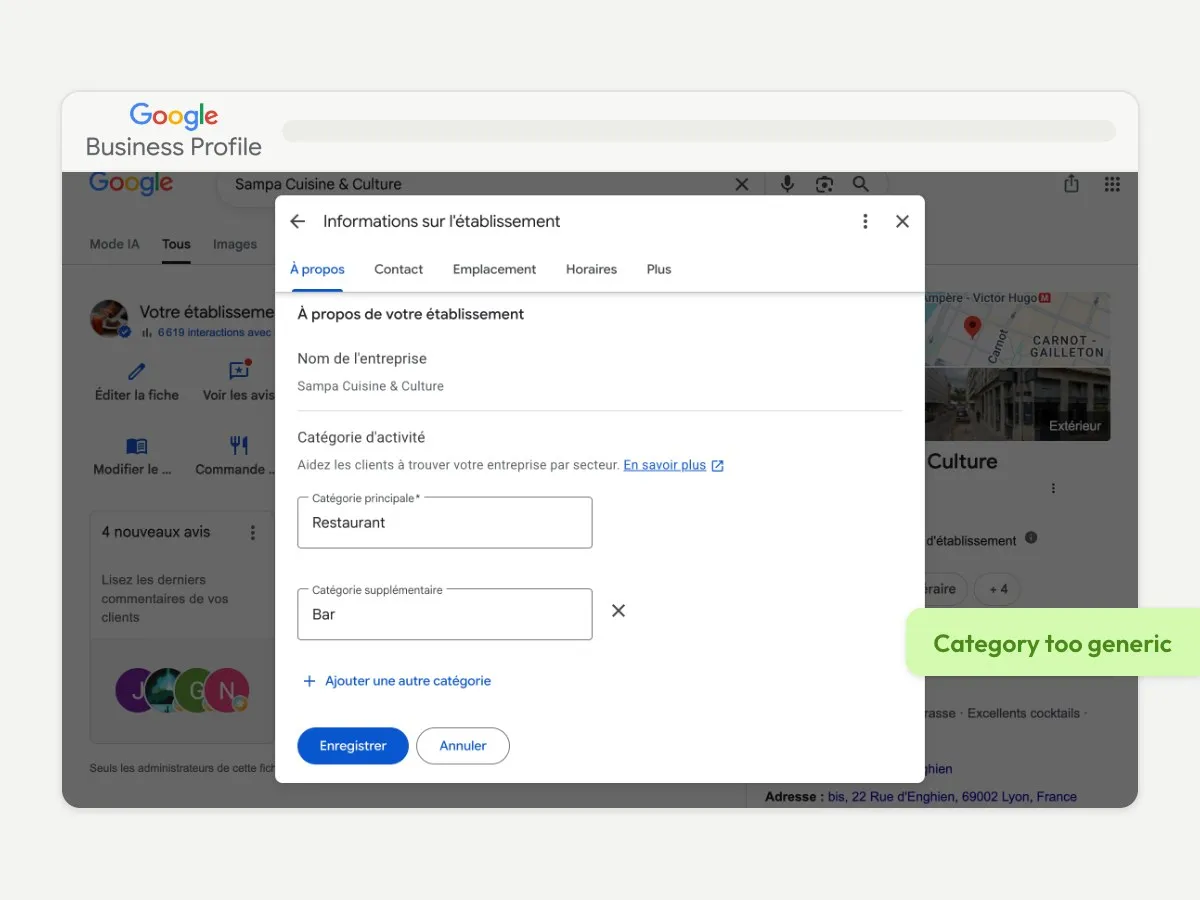Click the plus icon to add category
The image size is (1200, 900).
click(x=309, y=681)
